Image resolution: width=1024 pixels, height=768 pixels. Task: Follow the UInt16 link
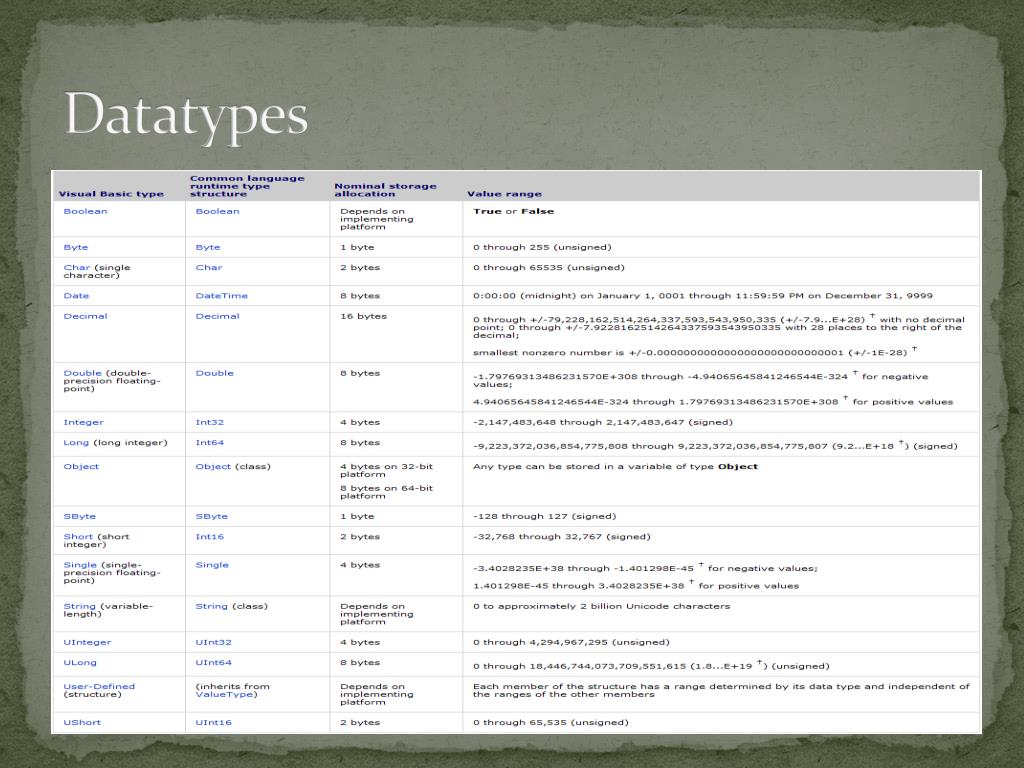214,723
